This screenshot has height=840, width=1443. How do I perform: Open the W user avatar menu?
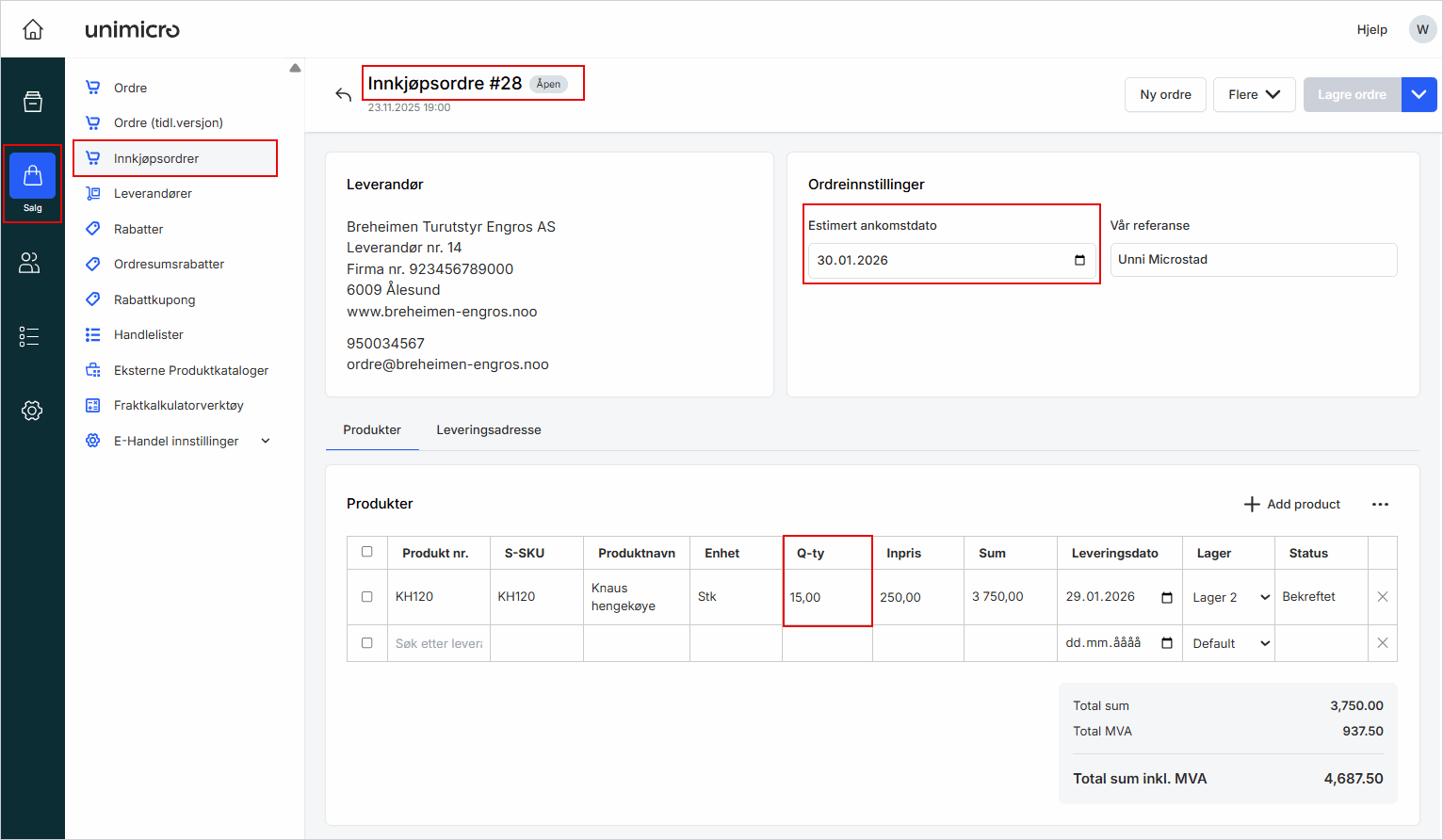tap(1422, 30)
